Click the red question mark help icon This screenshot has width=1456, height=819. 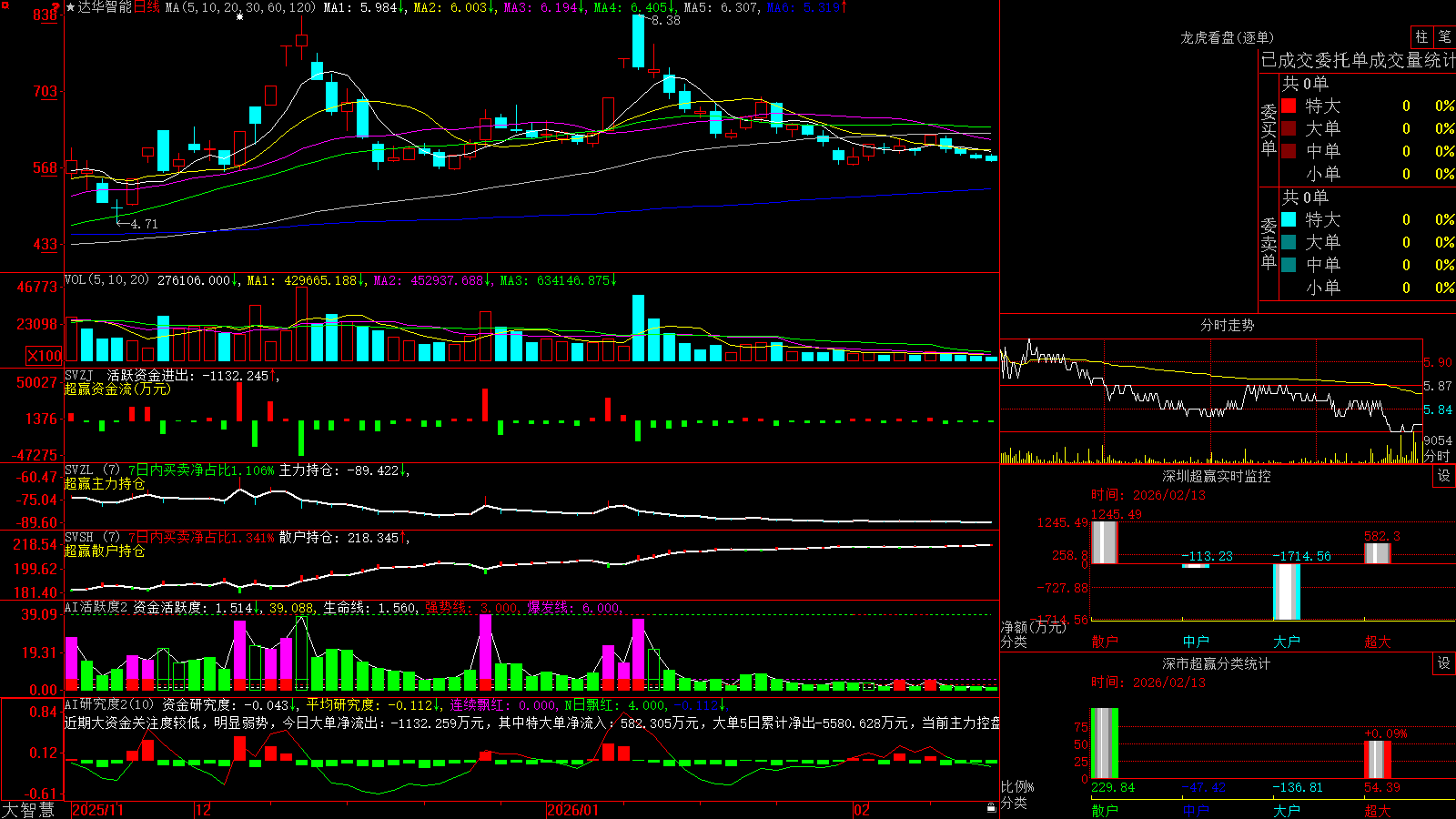55,8
